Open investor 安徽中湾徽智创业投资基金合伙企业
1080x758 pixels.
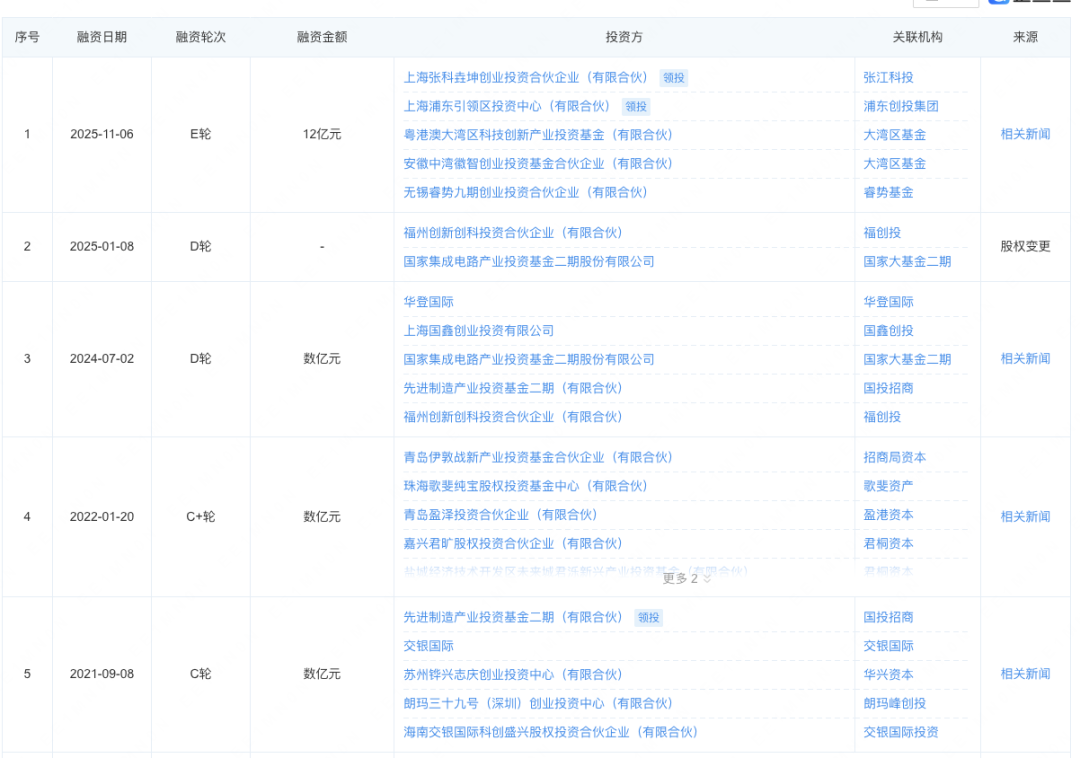538,164
